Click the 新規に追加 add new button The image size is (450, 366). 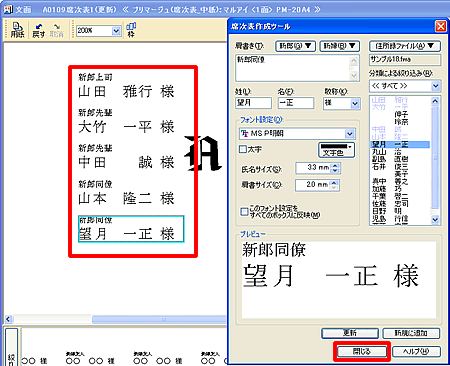pos(411,333)
